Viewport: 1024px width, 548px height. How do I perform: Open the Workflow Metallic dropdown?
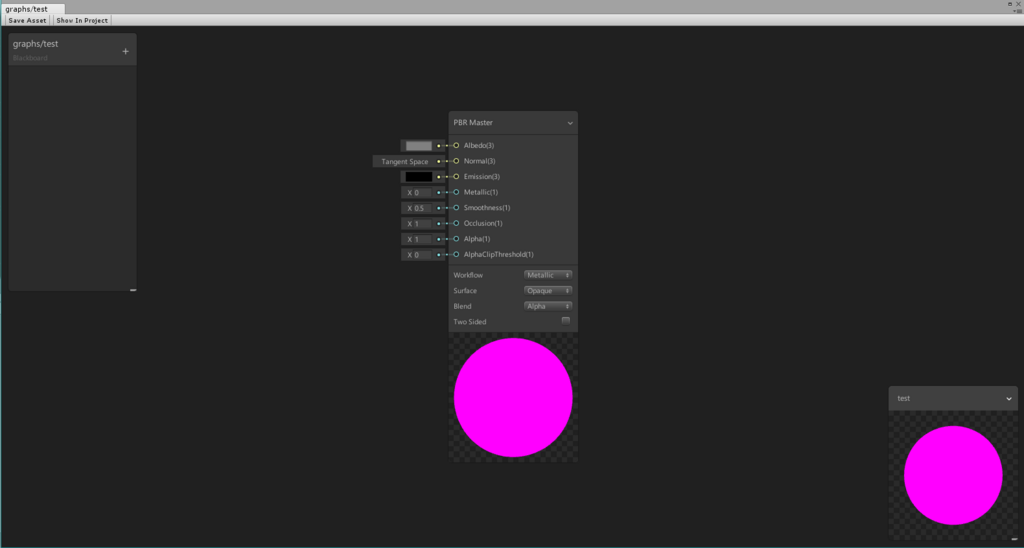point(548,275)
